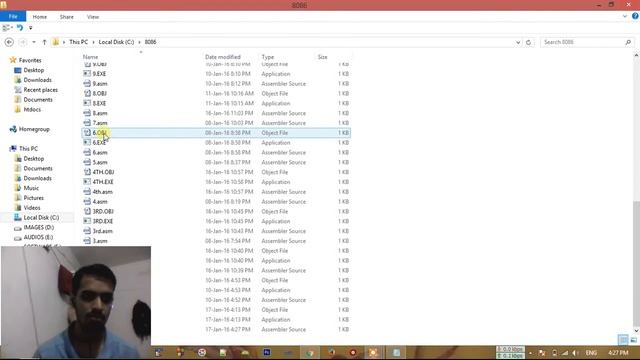Switch to Large icons view toggle

click(x=633, y=340)
